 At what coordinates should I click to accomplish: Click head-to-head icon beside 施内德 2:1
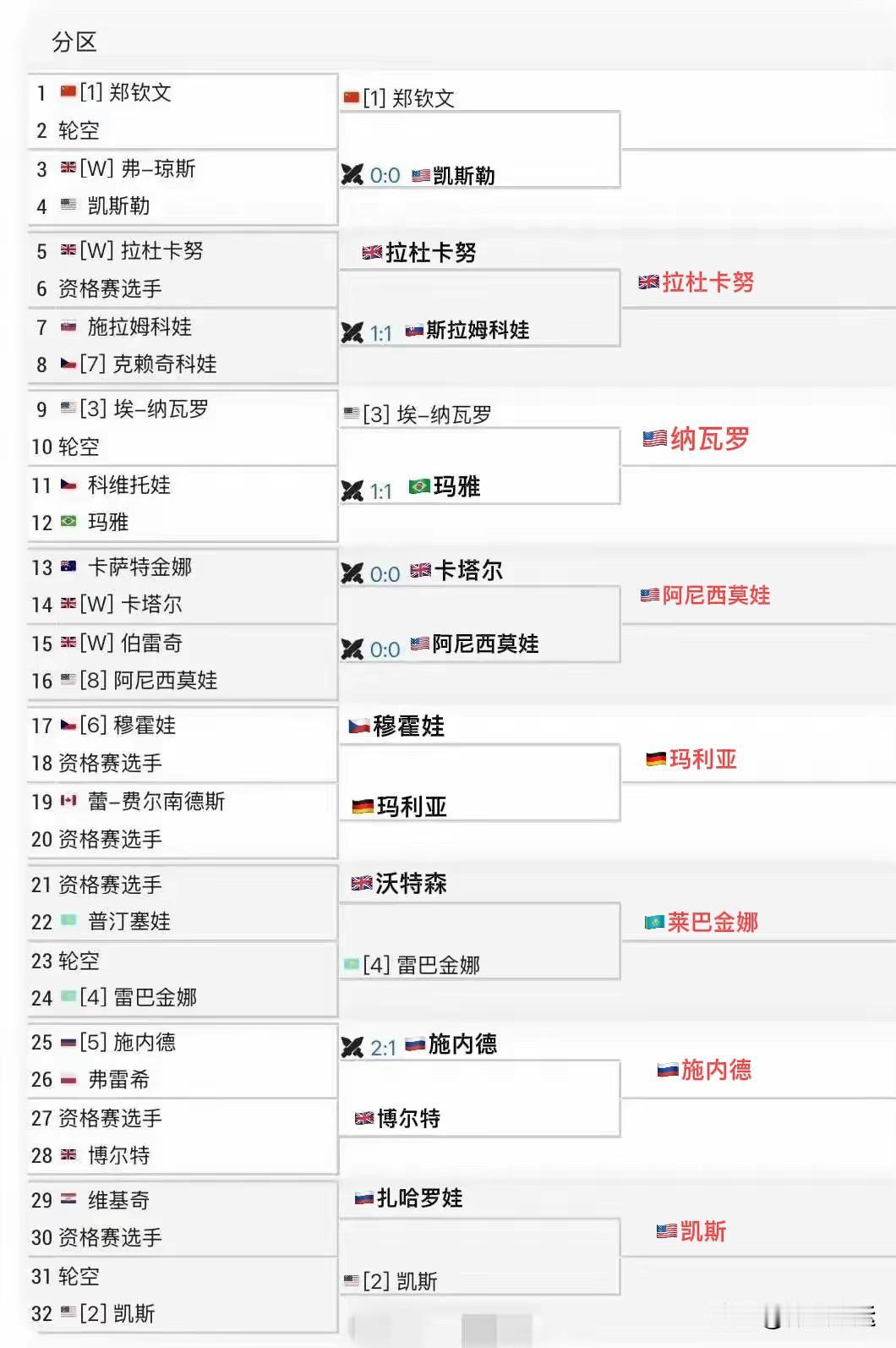(x=352, y=1048)
